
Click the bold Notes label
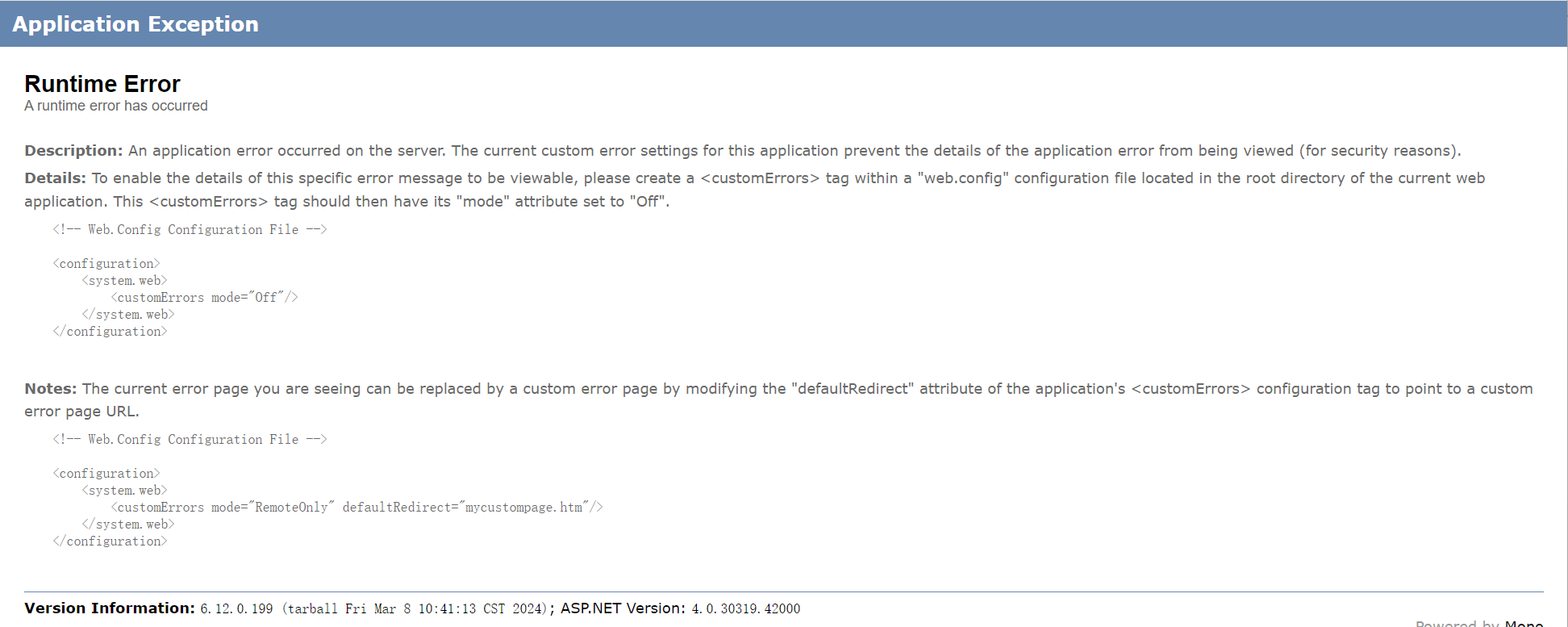50,389
